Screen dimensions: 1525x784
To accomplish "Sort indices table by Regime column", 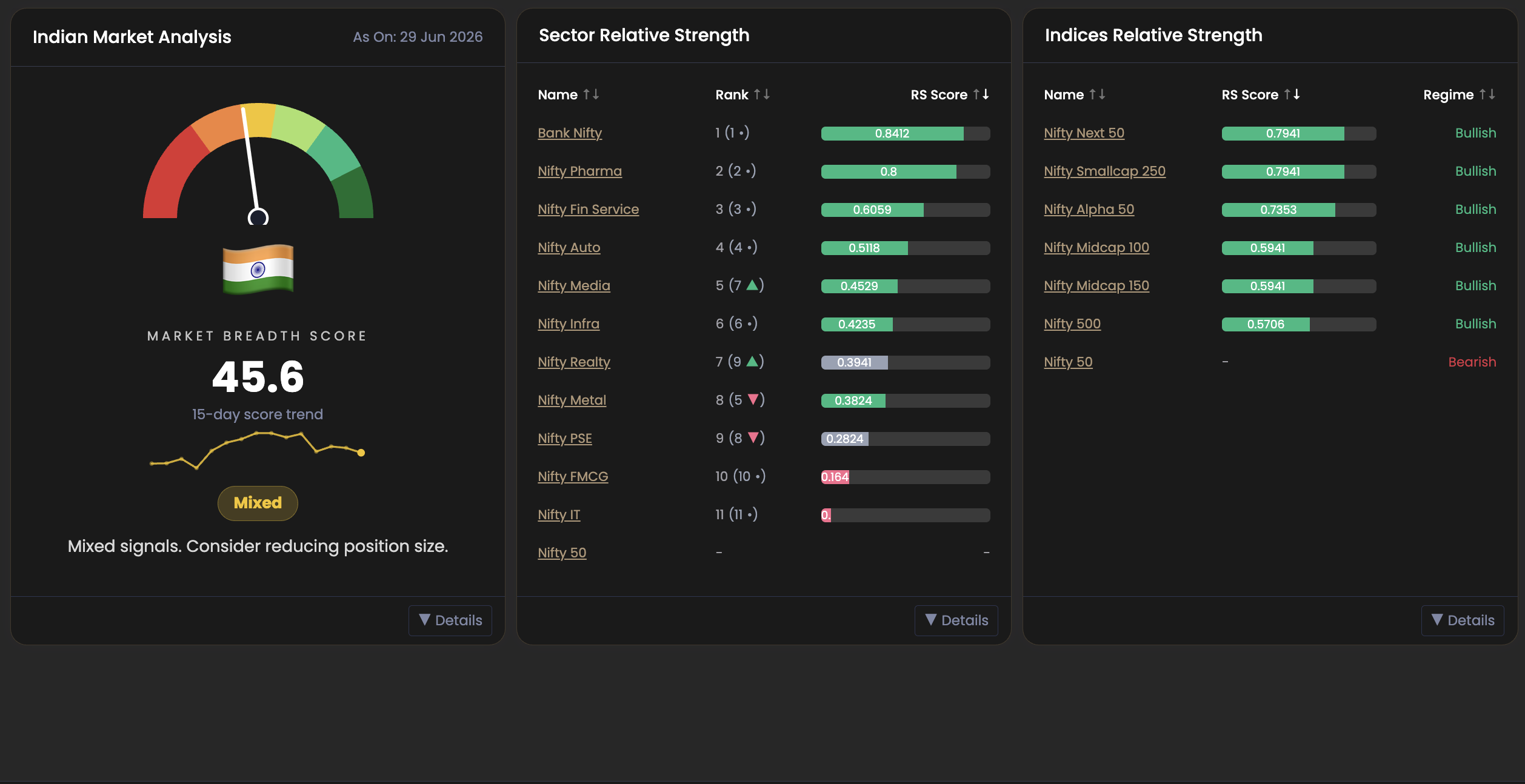I will pos(1459,95).
